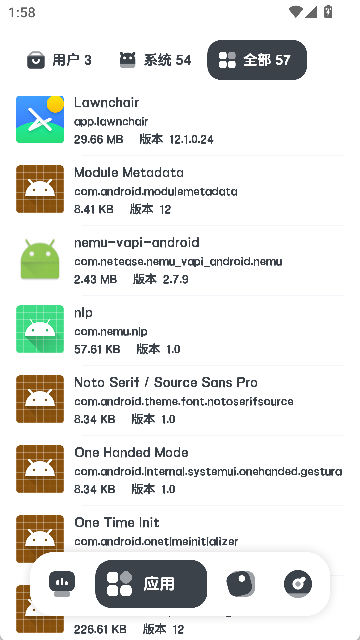Tap the Wi-Fi signal icon in status bar
Viewport: 360px width, 640px height.
tap(295, 12)
